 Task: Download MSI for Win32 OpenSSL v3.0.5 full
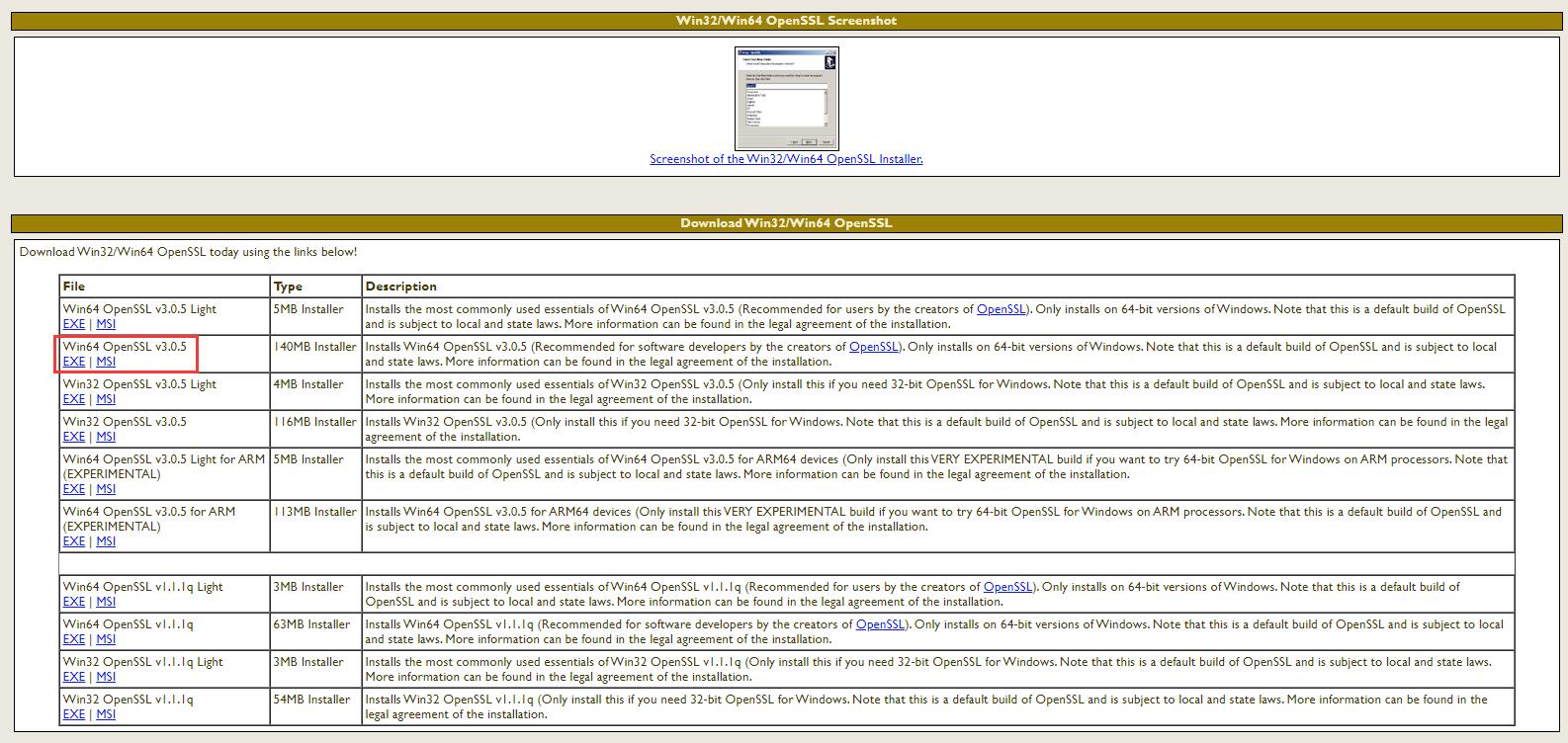click(106, 437)
